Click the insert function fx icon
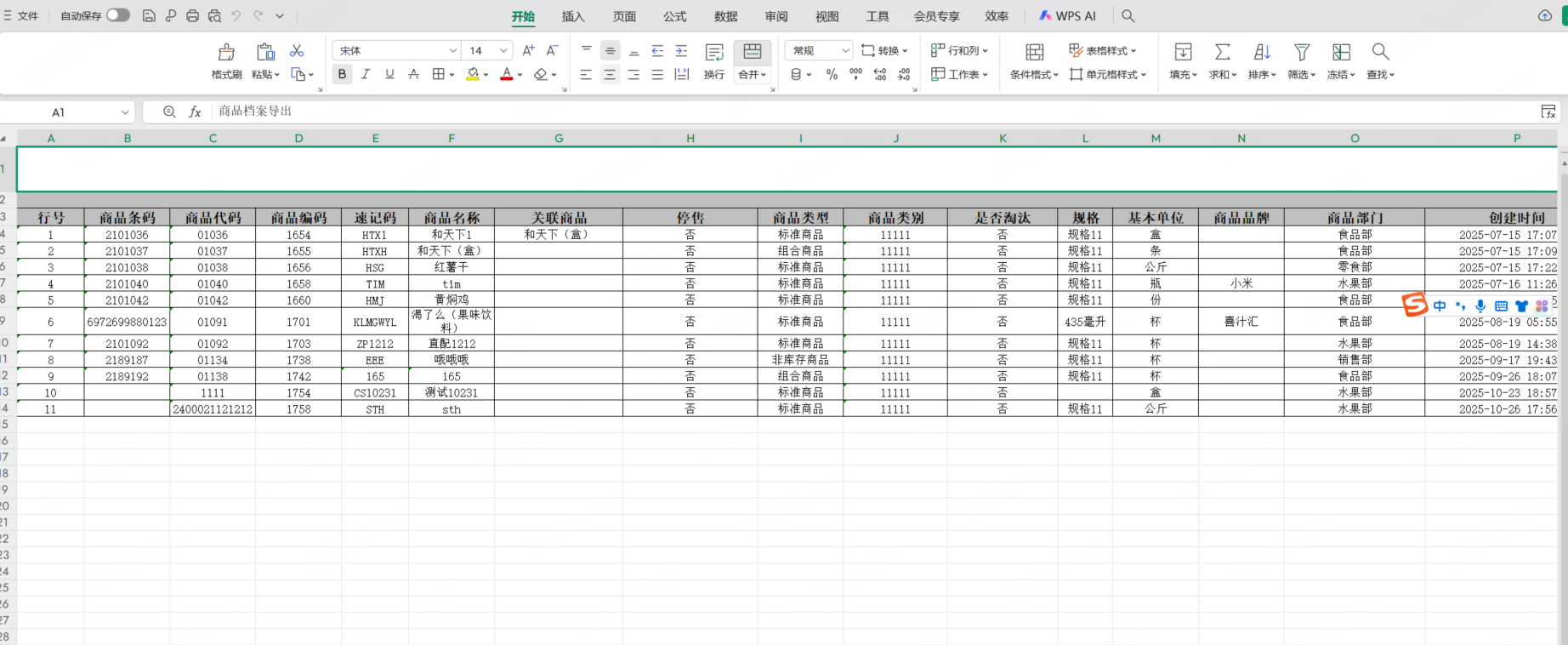The height and width of the screenshot is (645, 1568). coord(195,111)
